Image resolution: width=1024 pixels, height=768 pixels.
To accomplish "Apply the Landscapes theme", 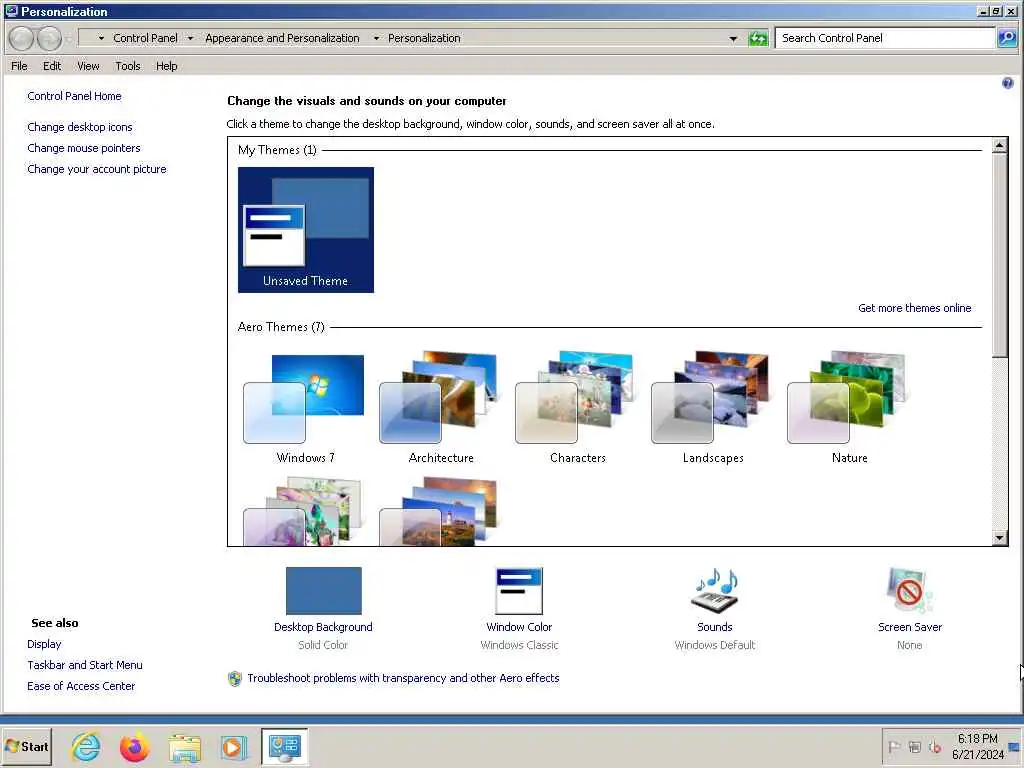I will tap(713, 408).
